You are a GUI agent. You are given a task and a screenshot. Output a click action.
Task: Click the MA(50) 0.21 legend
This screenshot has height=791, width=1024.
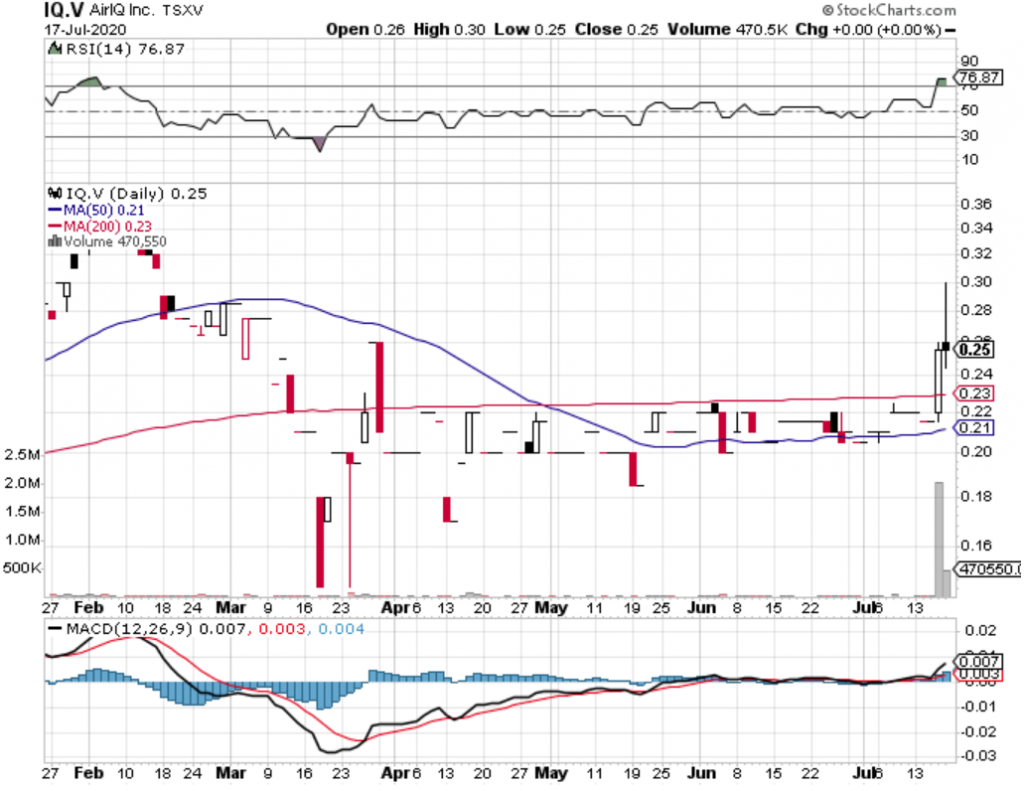(x=96, y=210)
